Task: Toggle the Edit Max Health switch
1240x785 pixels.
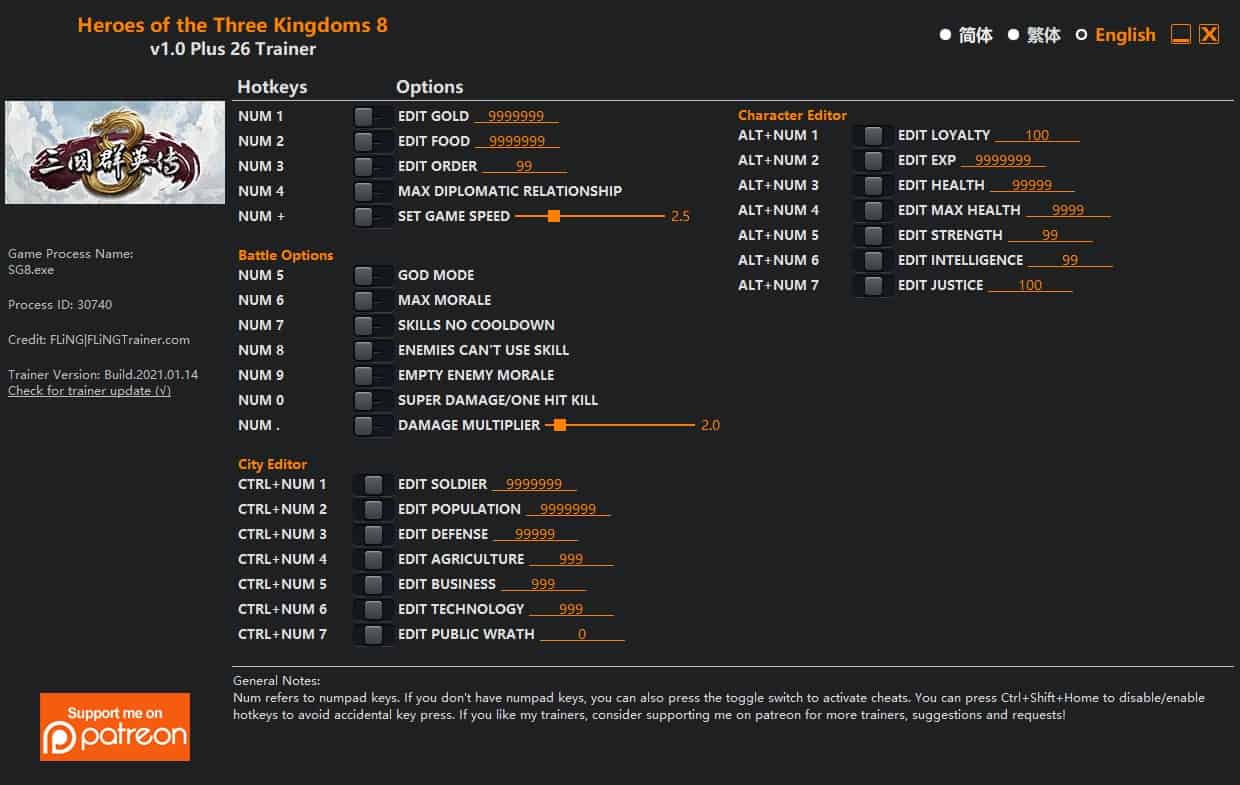Action: point(873,210)
